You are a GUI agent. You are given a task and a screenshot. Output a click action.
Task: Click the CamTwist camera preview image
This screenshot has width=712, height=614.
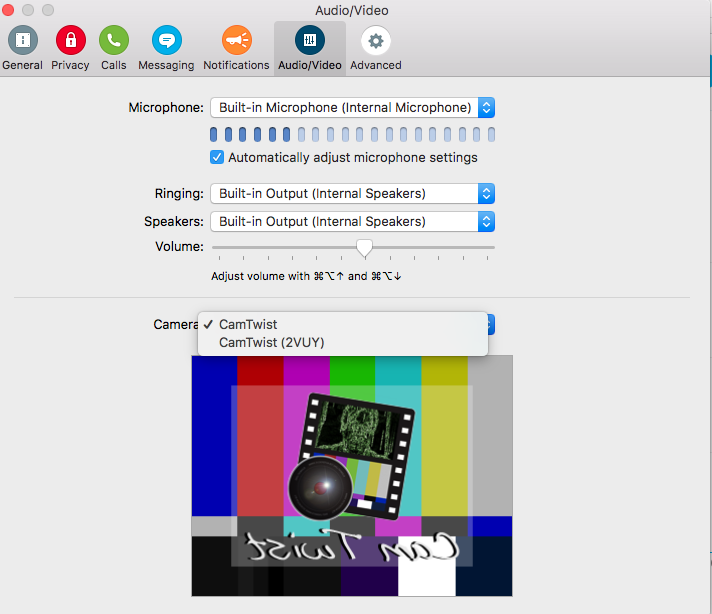pos(352,475)
